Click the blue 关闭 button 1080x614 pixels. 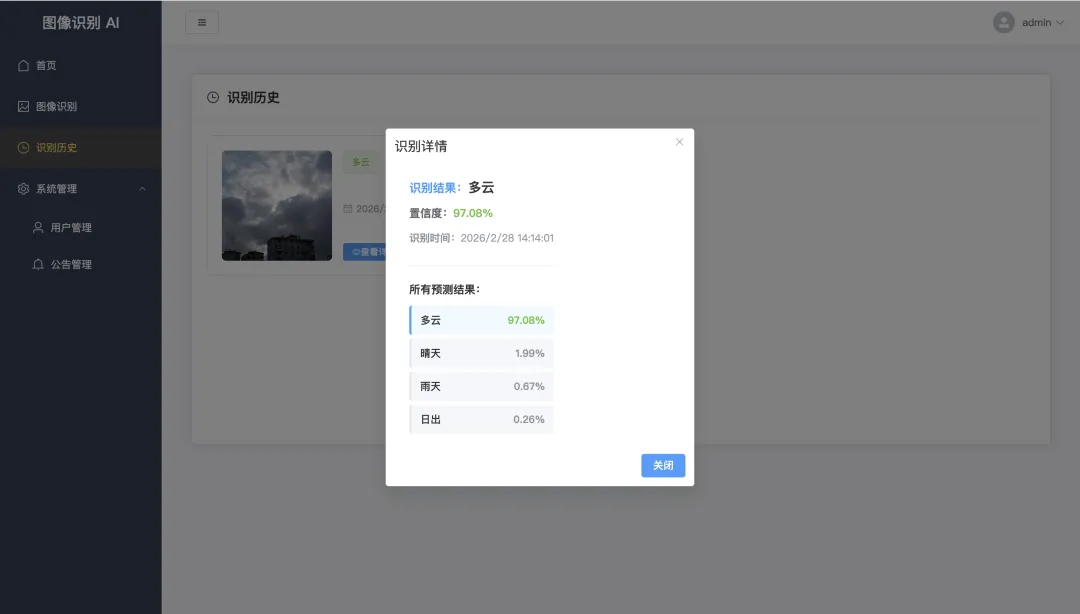click(663, 465)
